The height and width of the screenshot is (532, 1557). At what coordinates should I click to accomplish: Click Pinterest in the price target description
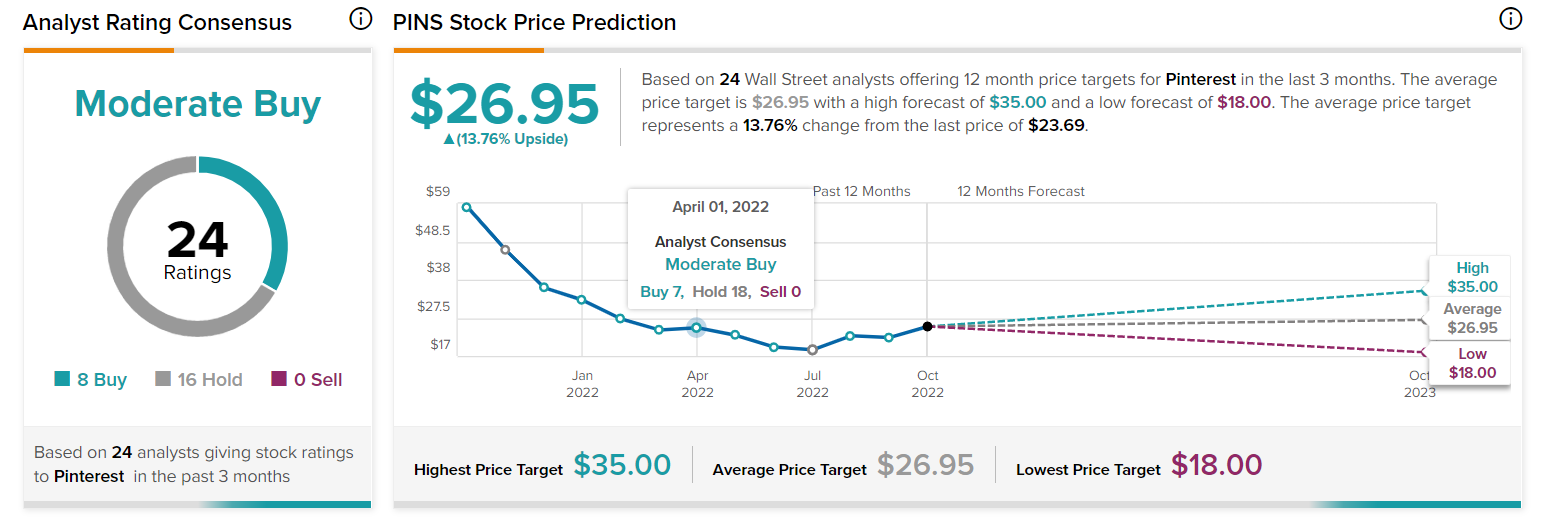[1200, 79]
